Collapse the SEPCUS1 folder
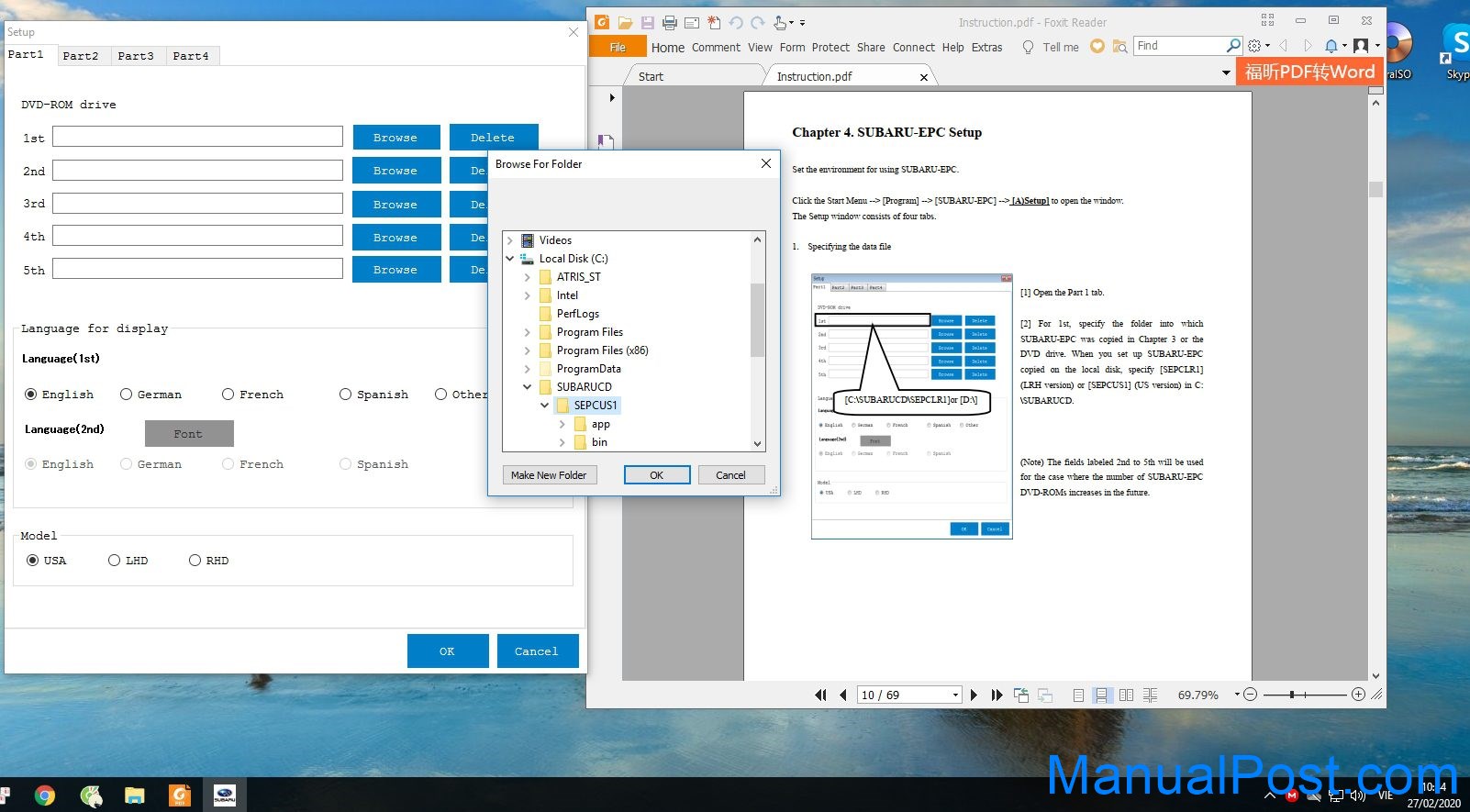 (x=544, y=406)
